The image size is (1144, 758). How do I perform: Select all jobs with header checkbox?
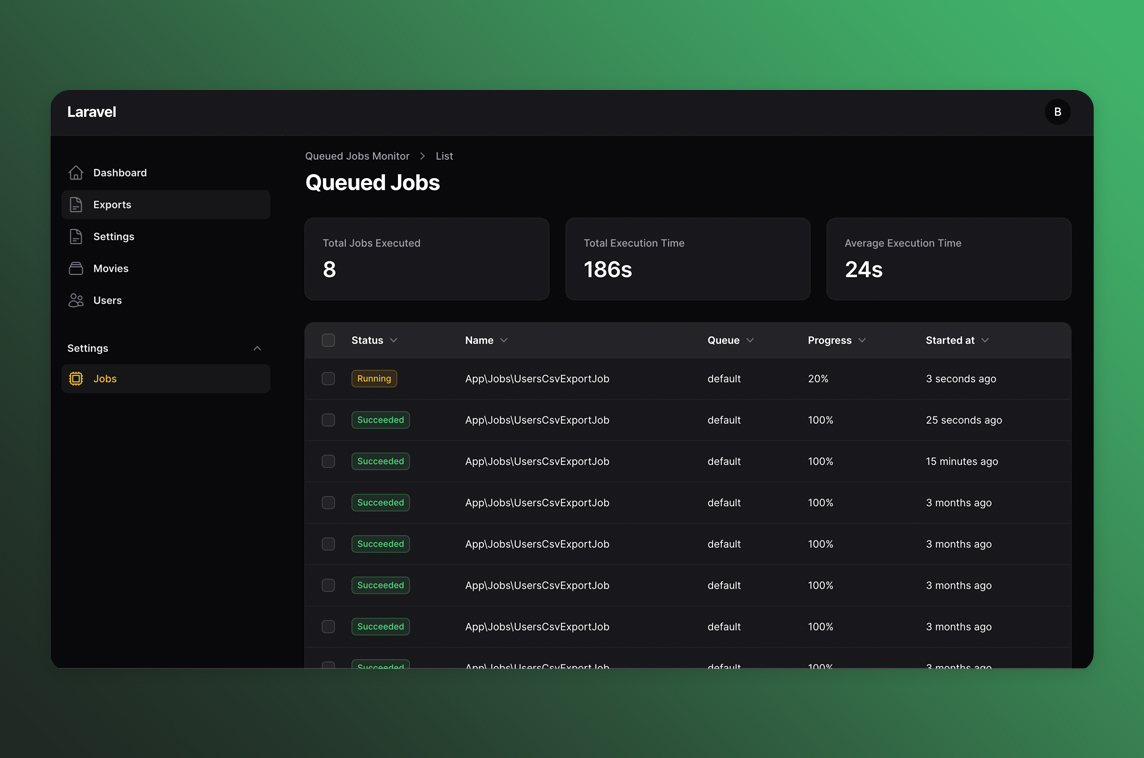[x=328, y=340]
